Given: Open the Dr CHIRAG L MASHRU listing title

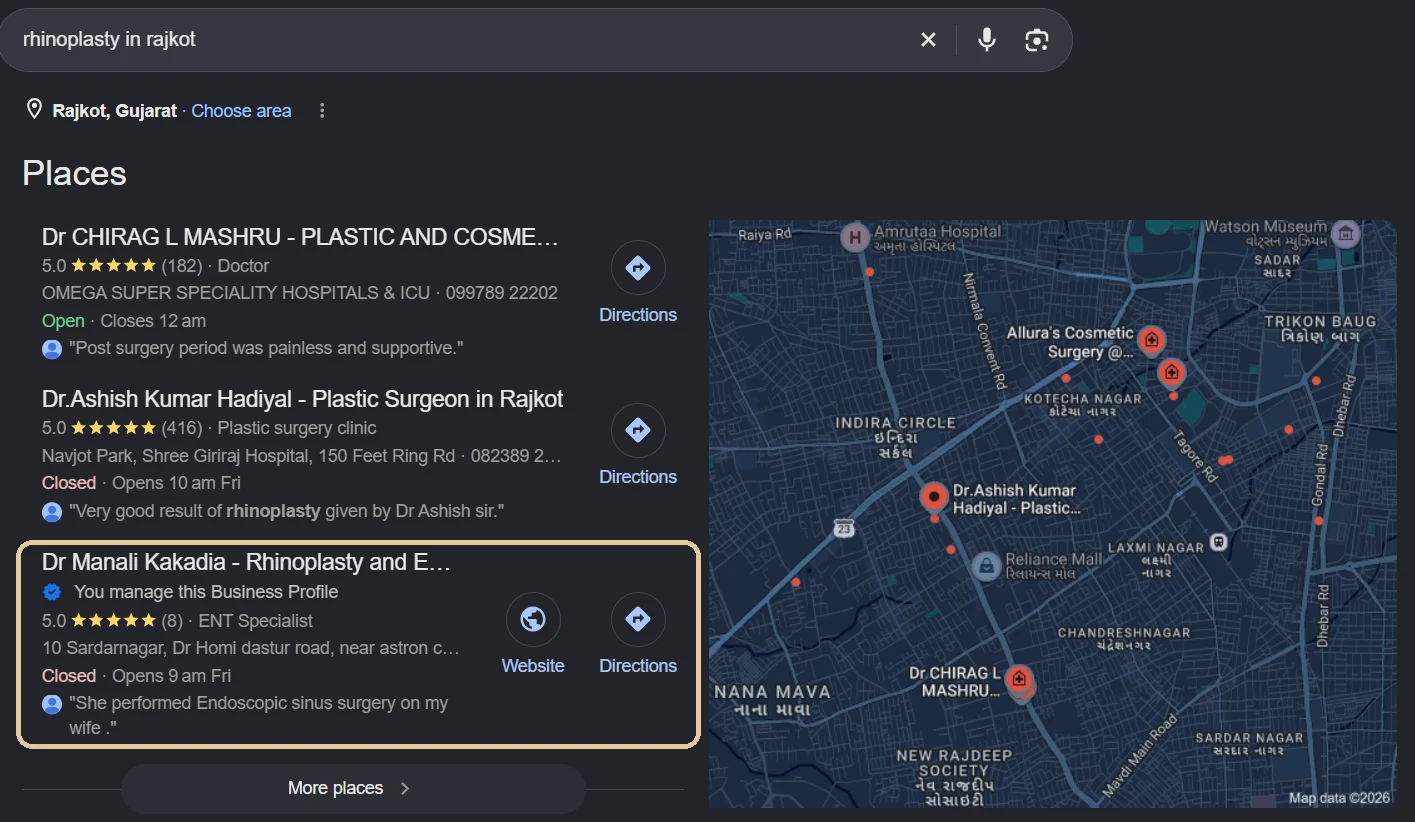Looking at the screenshot, I should pos(300,237).
